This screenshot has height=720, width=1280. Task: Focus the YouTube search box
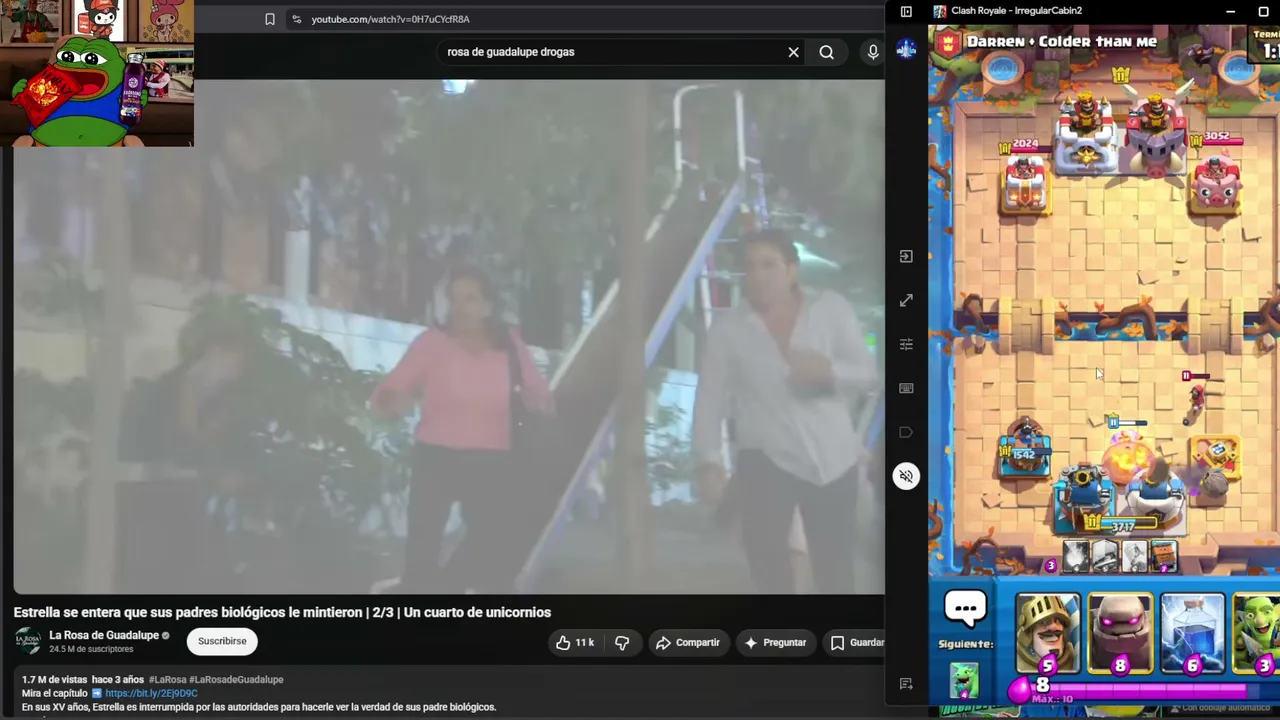pos(610,52)
